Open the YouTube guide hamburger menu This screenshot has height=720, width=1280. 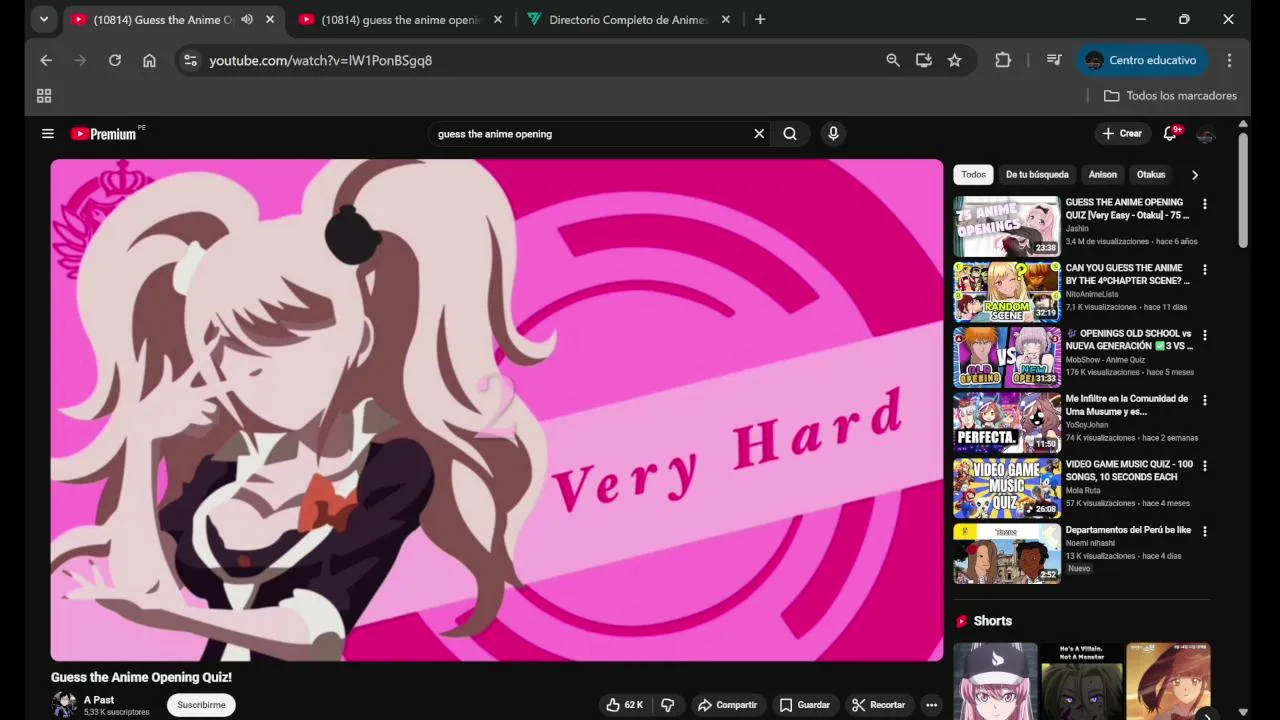click(47, 133)
